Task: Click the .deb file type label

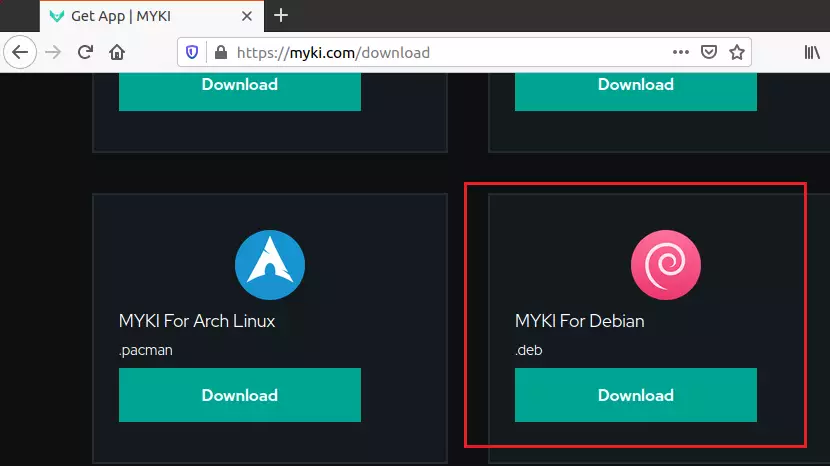Action: click(529, 350)
